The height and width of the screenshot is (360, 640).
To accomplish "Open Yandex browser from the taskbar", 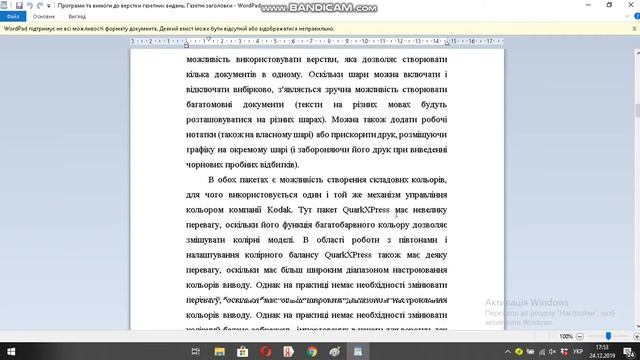I will click(289, 351).
